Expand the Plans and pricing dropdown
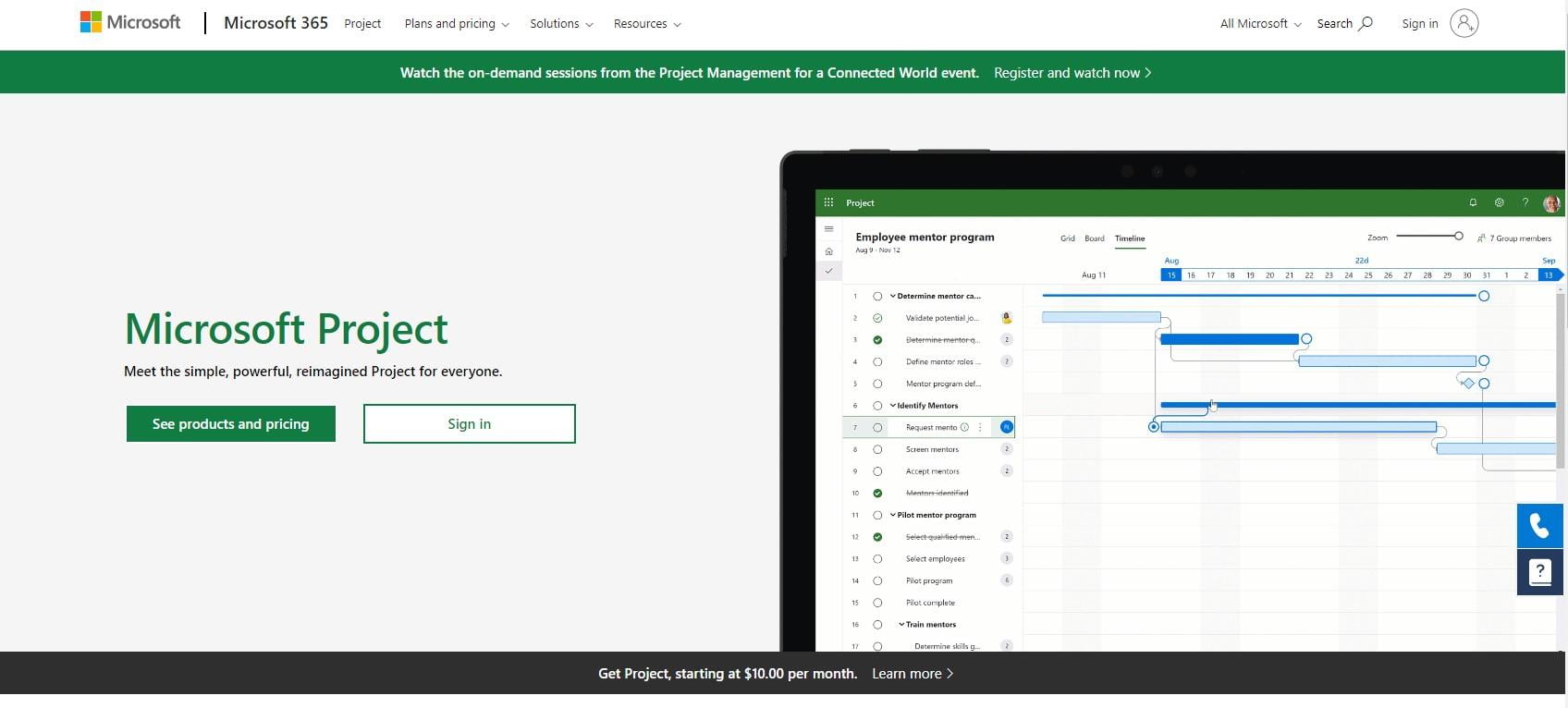This screenshot has height=708, width=1568. coord(457,24)
